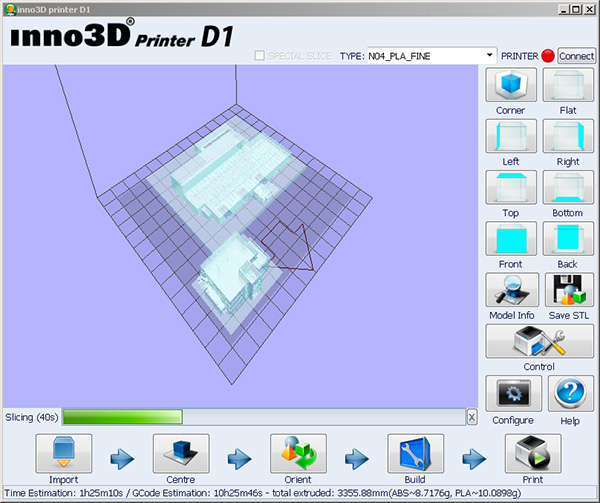
Task: Open the printer Control panel
Action: tap(540, 341)
